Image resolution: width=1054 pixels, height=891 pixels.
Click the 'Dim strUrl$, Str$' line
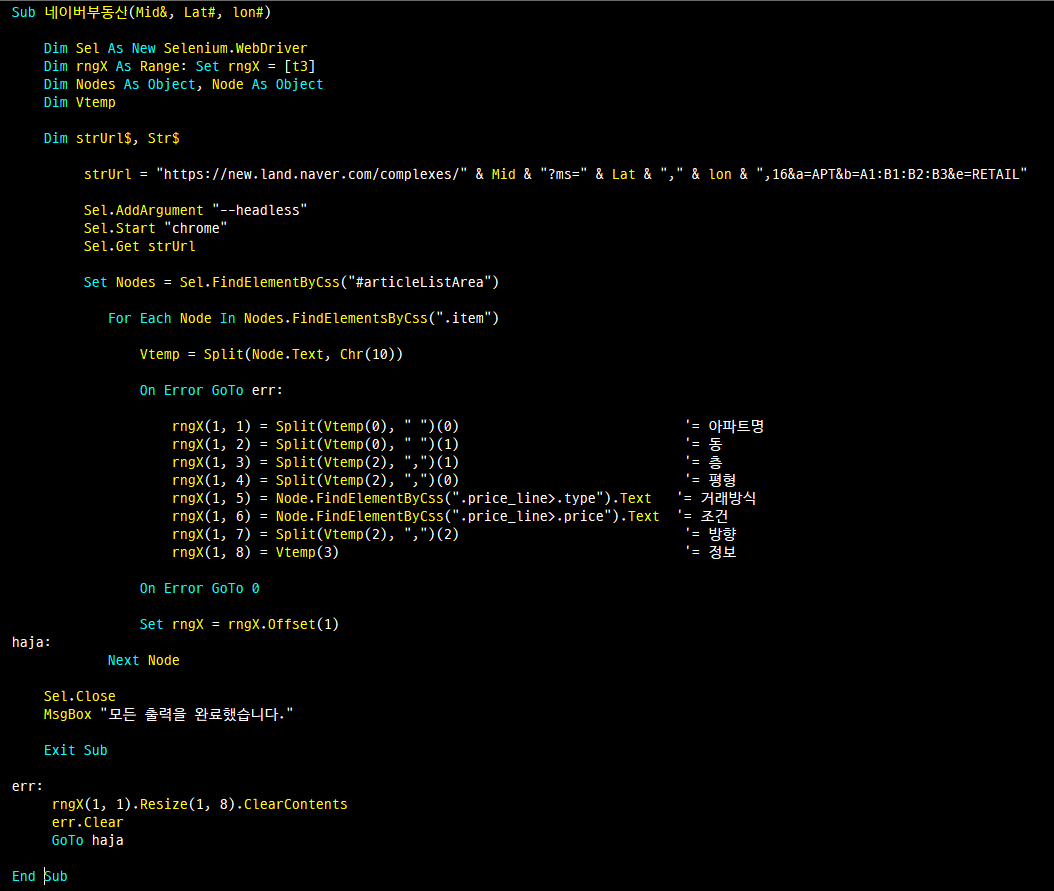[112, 138]
